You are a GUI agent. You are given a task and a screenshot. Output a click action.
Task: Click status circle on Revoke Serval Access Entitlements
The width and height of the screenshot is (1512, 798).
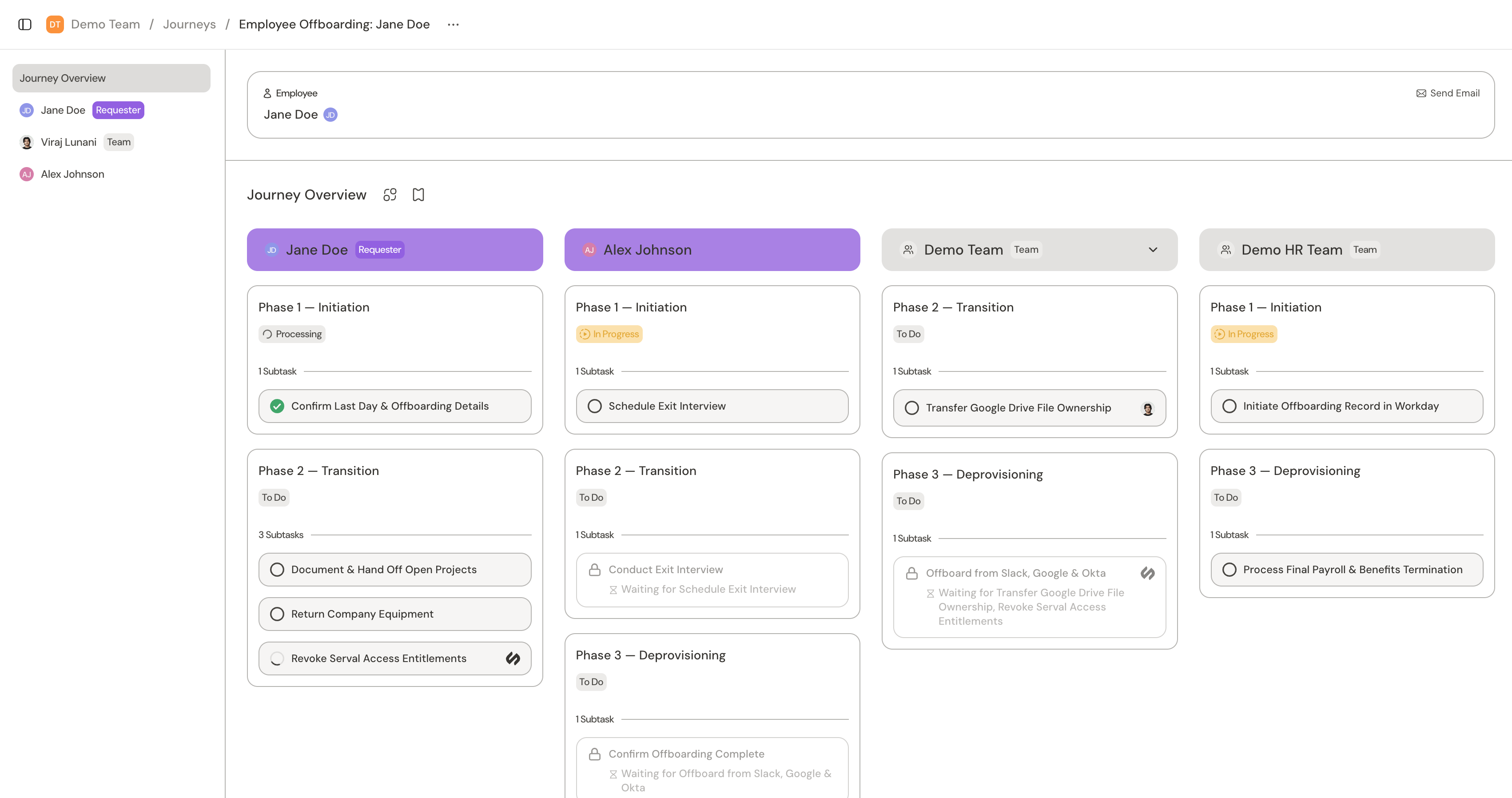click(x=277, y=659)
